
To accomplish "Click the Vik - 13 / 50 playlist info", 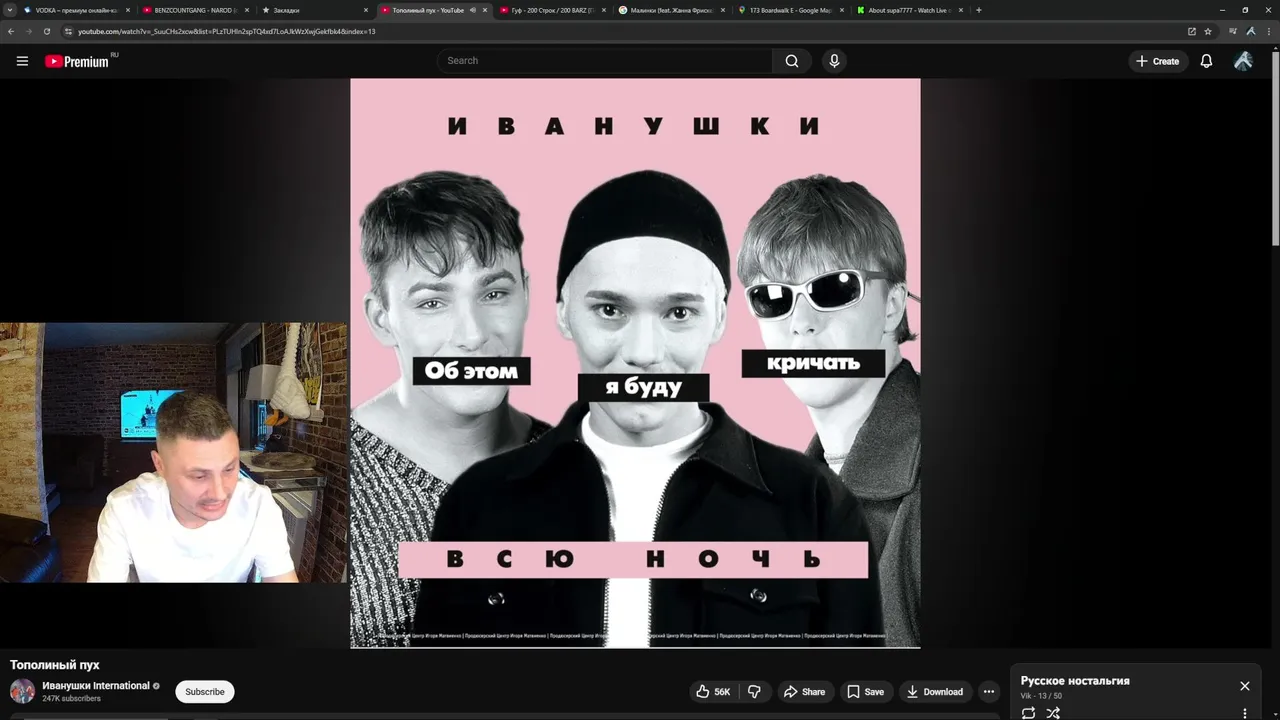I will point(1041,696).
